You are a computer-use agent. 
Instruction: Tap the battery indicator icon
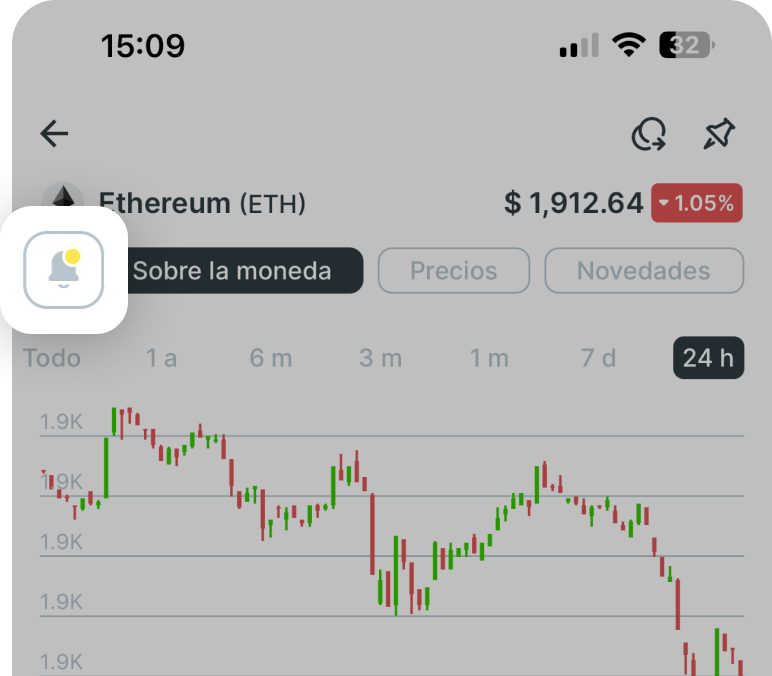[686, 45]
